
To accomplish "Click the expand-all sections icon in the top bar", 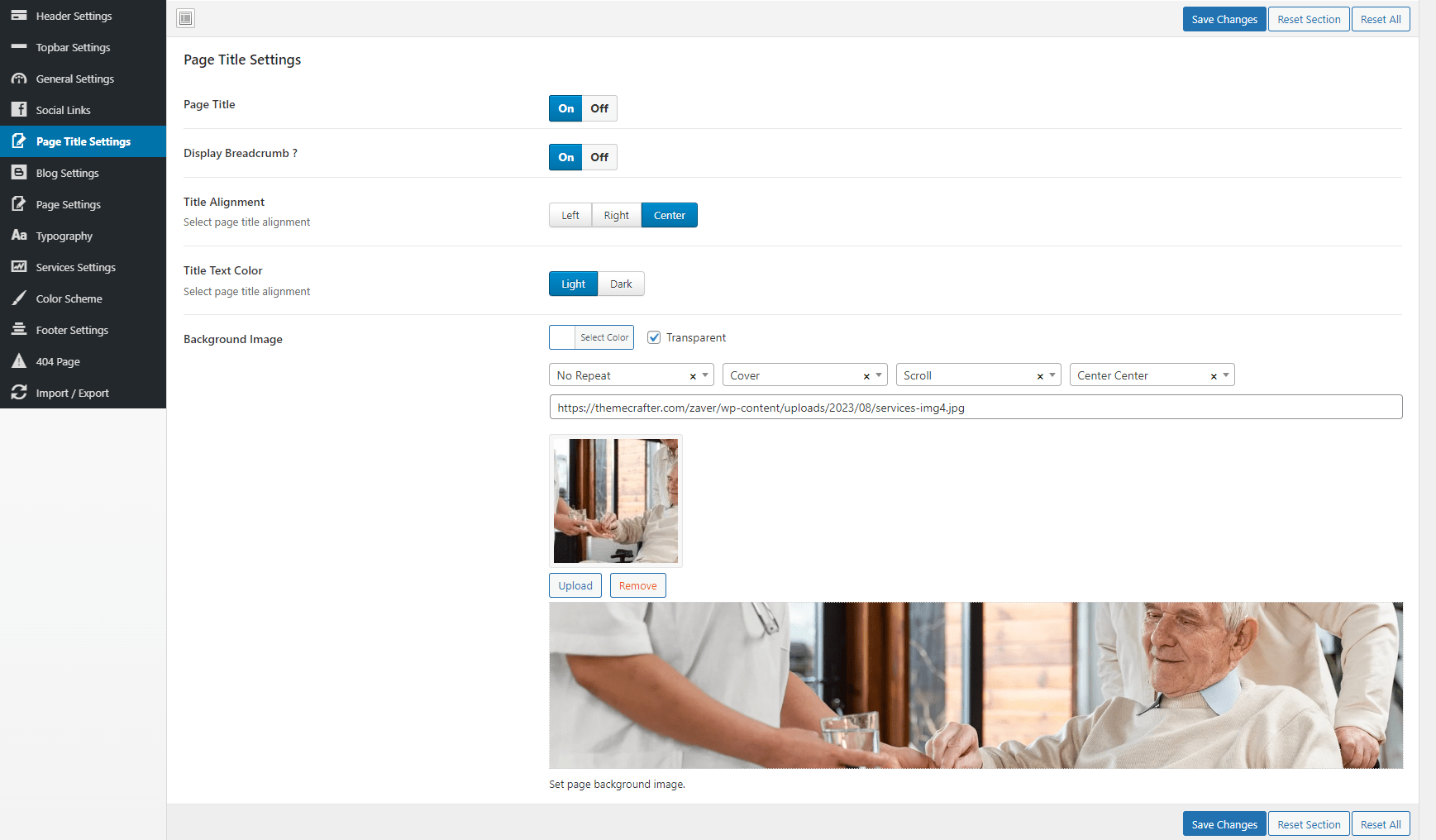I will pos(186,18).
